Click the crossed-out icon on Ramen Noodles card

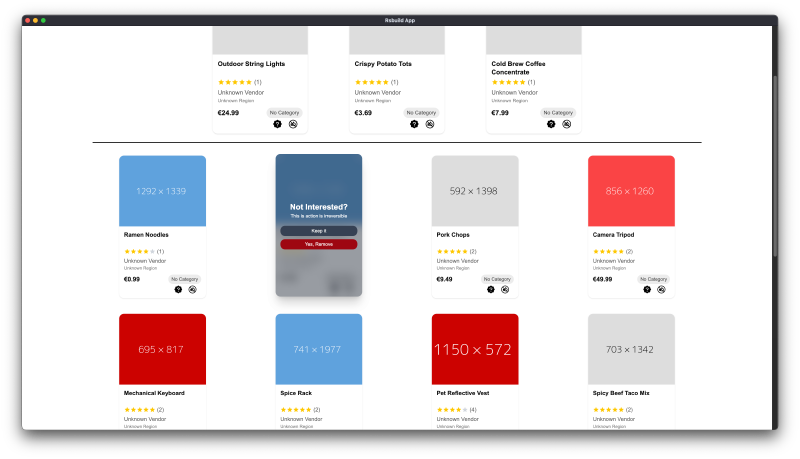(x=193, y=289)
